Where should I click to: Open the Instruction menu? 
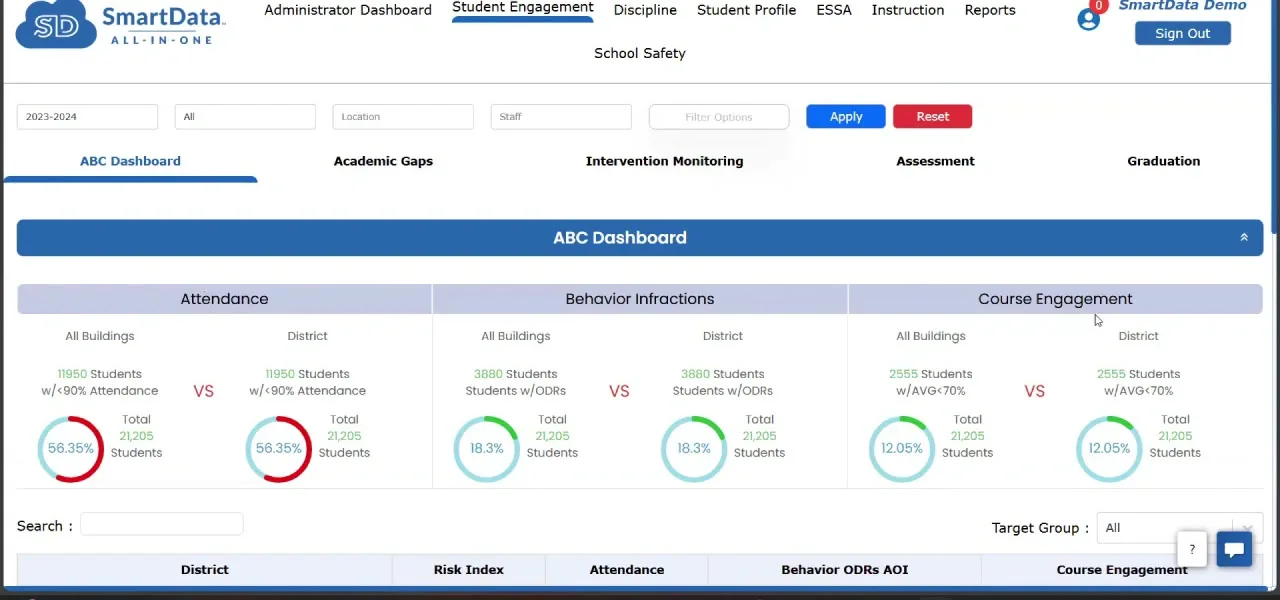pos(908,10)
